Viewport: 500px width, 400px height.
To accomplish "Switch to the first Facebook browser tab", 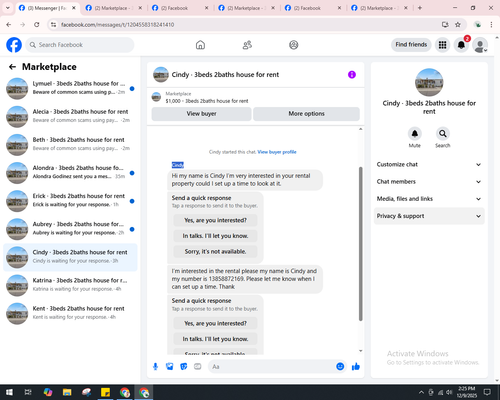I will 180,8.
